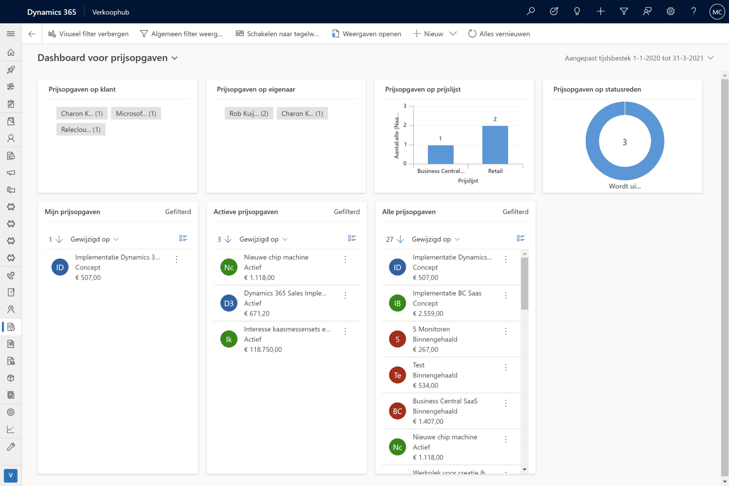The height and width of the screenshot is (486, 729).
Task: Toggle selection mode in Actieve prijsopgaven
Action: tap(352, 238)
